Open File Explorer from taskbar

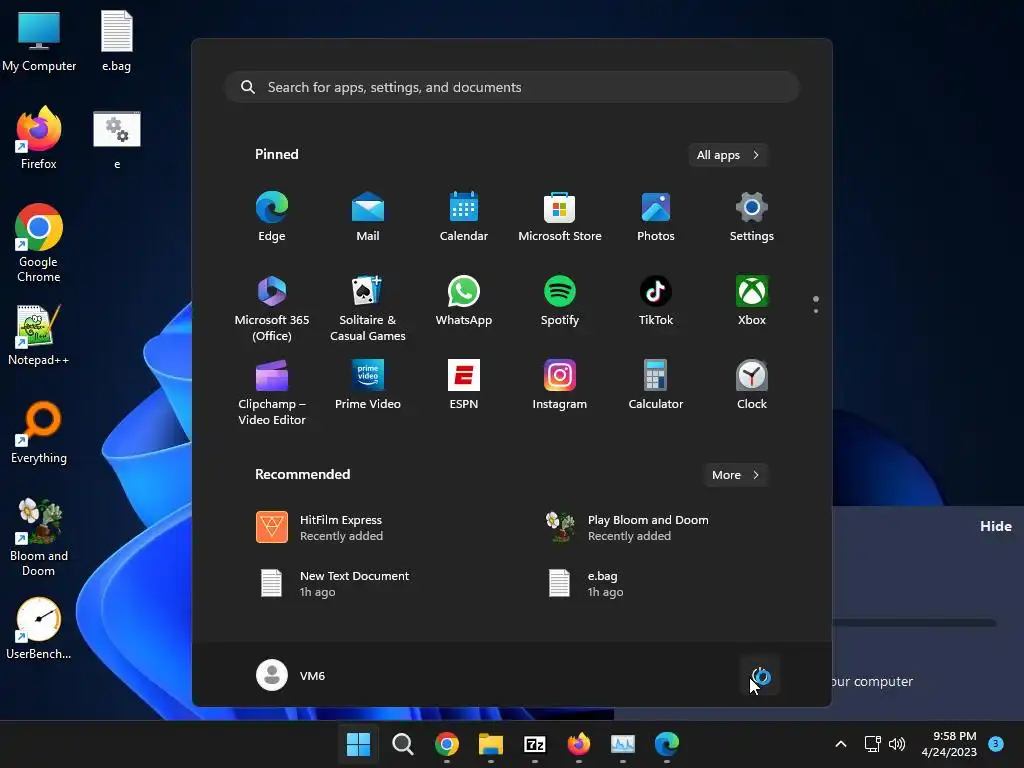[x=490, y=744]
